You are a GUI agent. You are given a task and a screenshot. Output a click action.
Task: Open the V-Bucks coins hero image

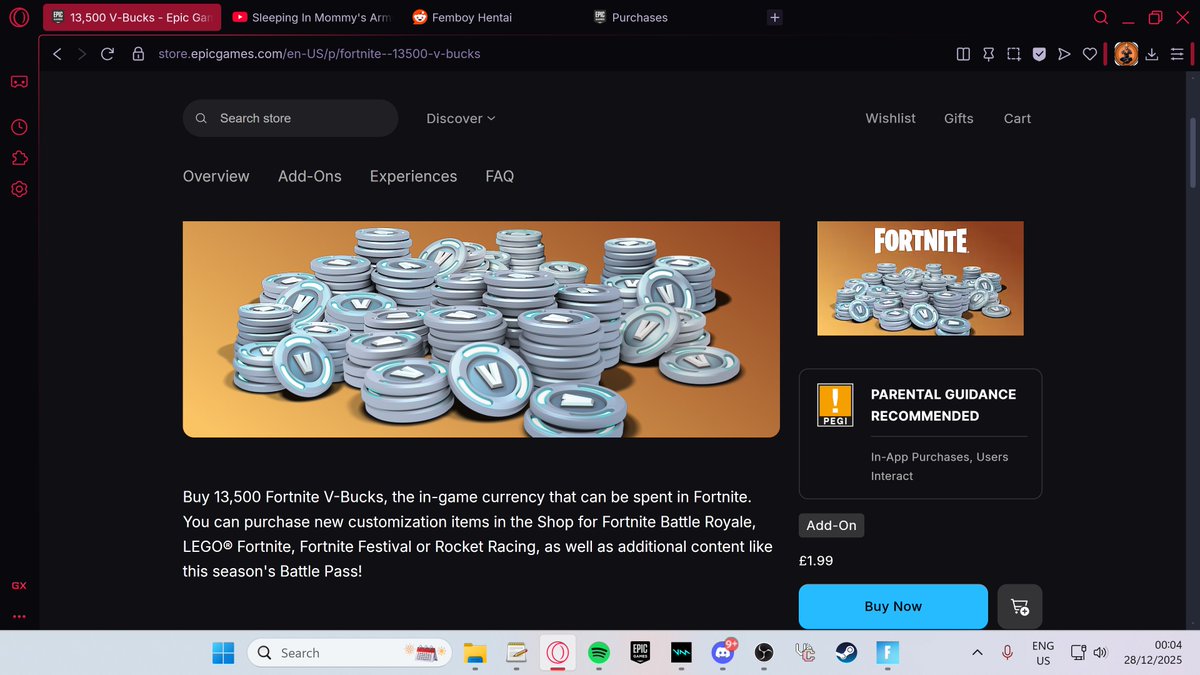481,329
